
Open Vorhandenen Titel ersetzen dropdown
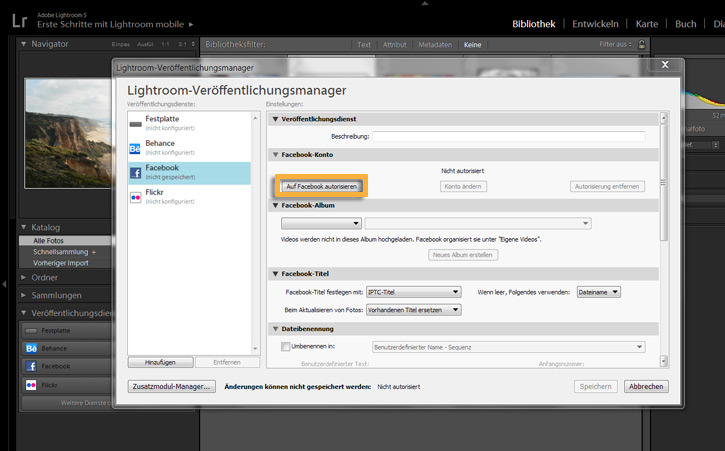click(x=413, y=310)
